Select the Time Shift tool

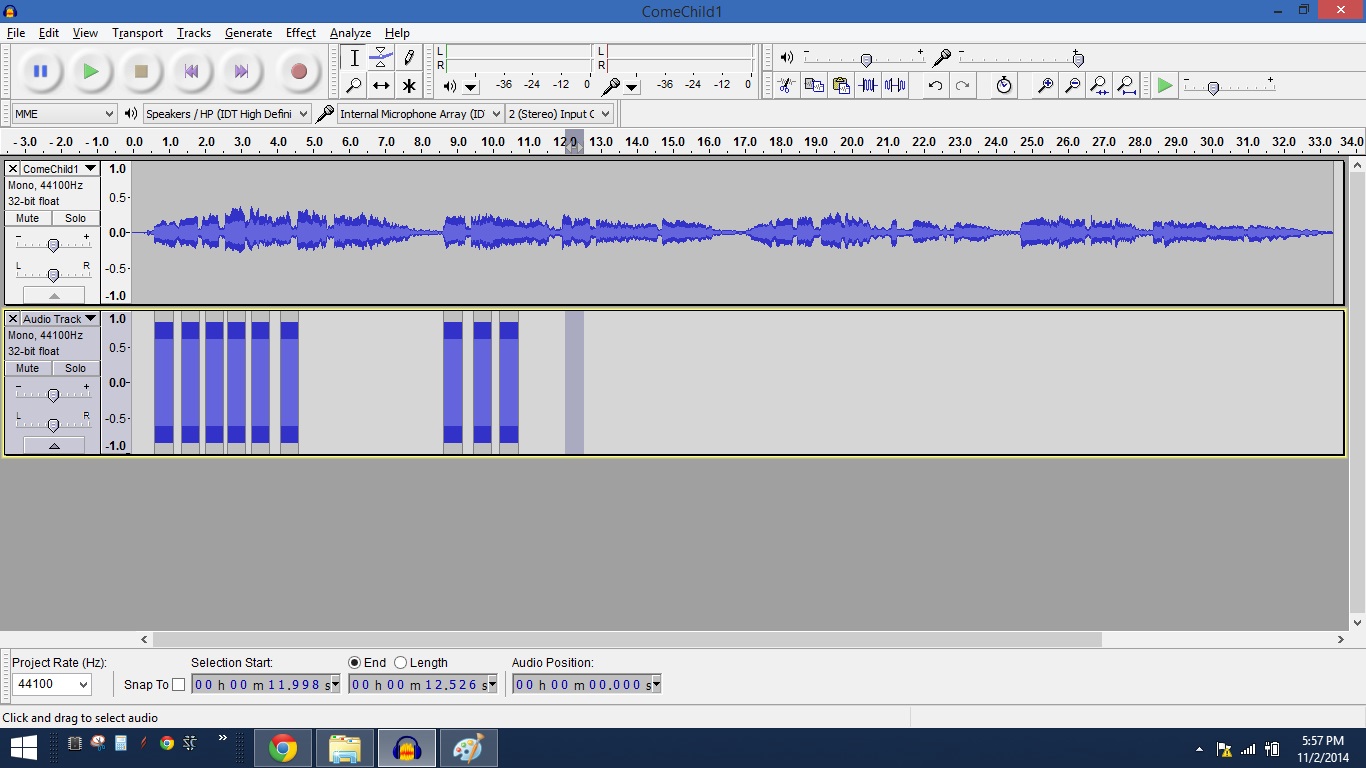tap(381, 86)
